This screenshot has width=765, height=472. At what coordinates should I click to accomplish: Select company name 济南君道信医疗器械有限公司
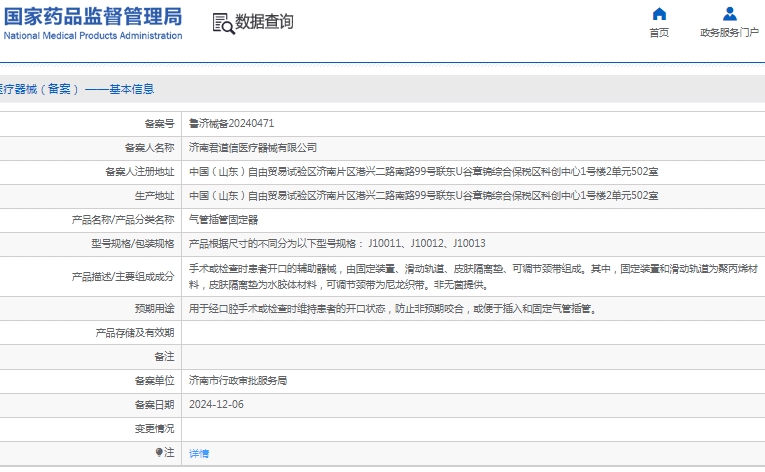[x=253, y=147]
